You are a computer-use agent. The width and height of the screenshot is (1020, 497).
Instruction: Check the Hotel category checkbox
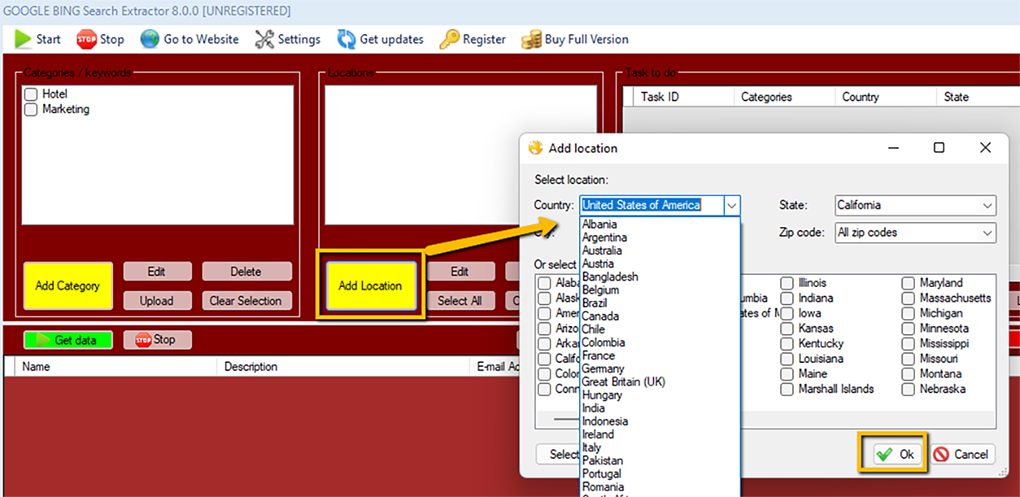pos(31,94)
